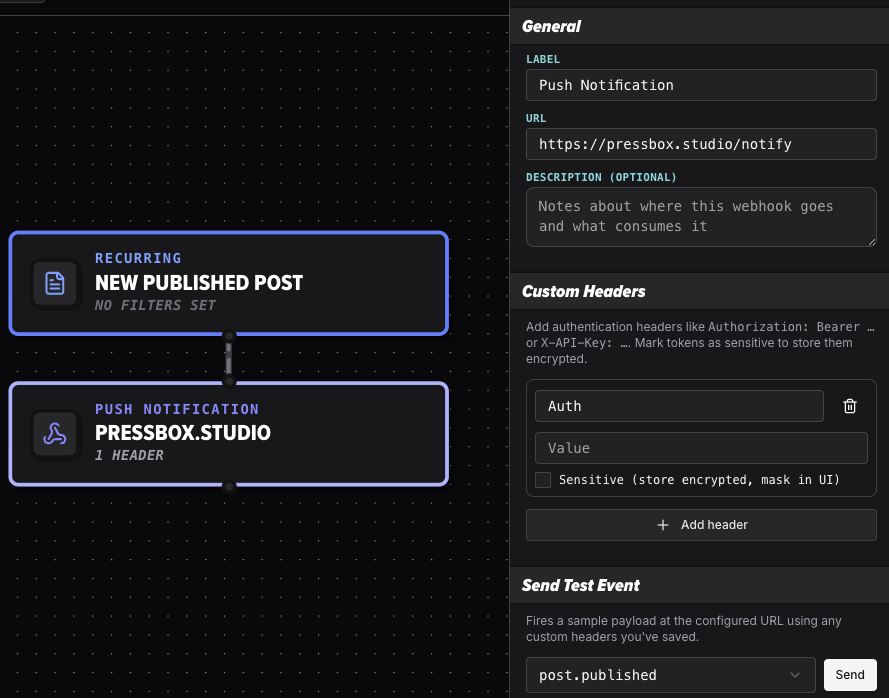Select the edge connecting the two nodes
The width and height of the screenshot is (889, 698).
click(x=228, y=358)
